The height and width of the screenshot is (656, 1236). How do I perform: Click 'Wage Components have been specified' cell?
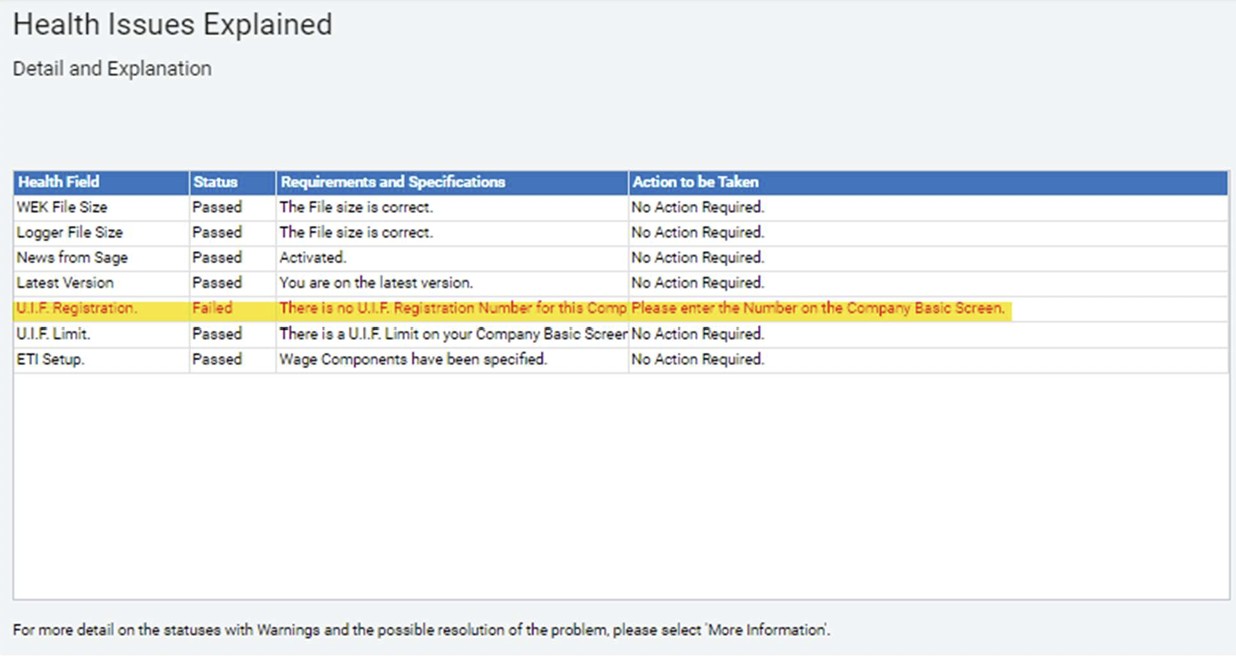point(413,359)
